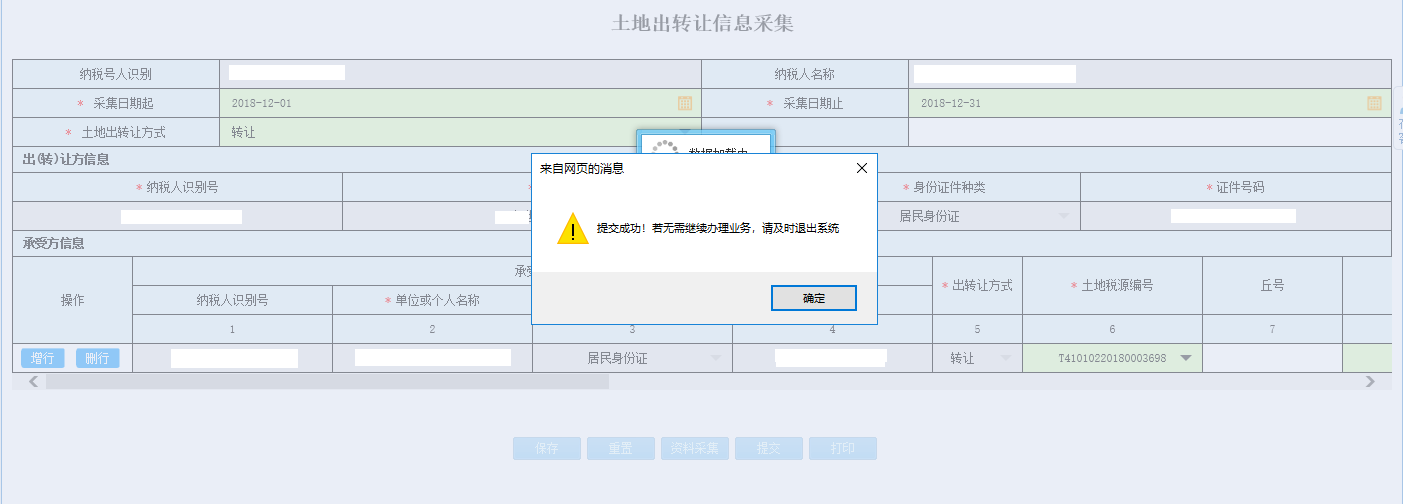Expand the 土地税源编号 dropdown

pos(1185,358)
